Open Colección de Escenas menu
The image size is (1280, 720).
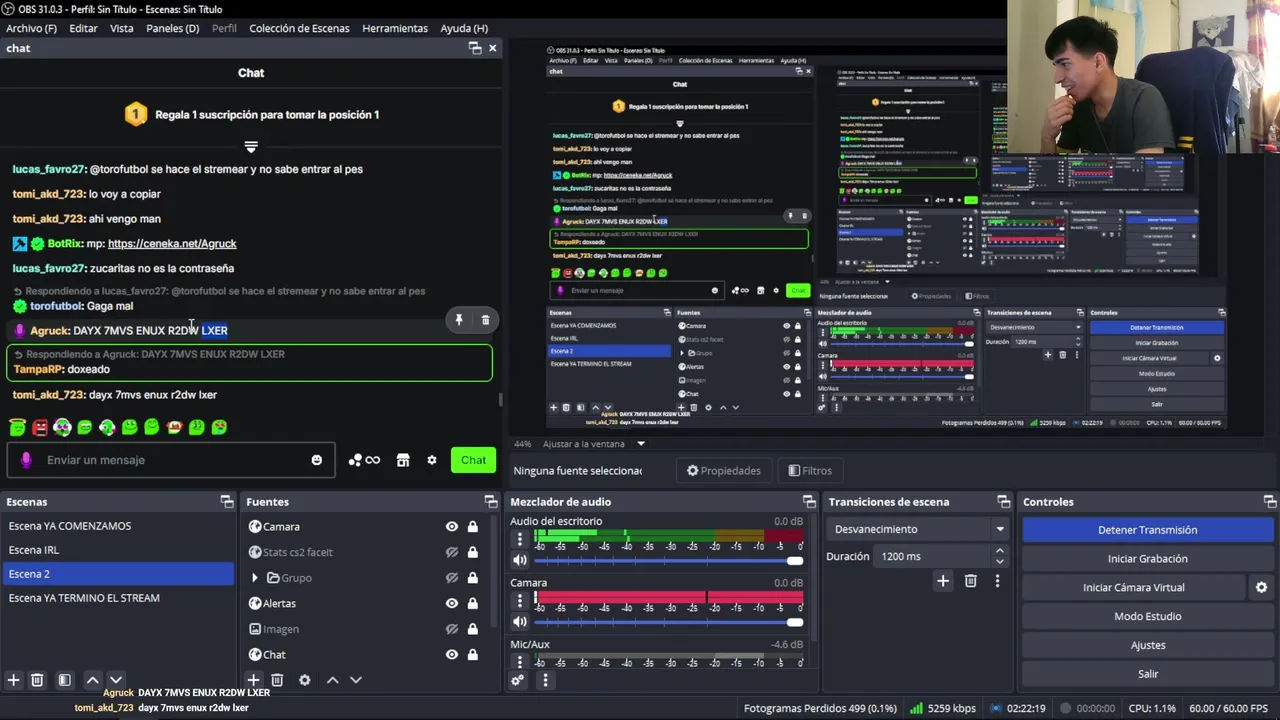click(x=299, y=28)
